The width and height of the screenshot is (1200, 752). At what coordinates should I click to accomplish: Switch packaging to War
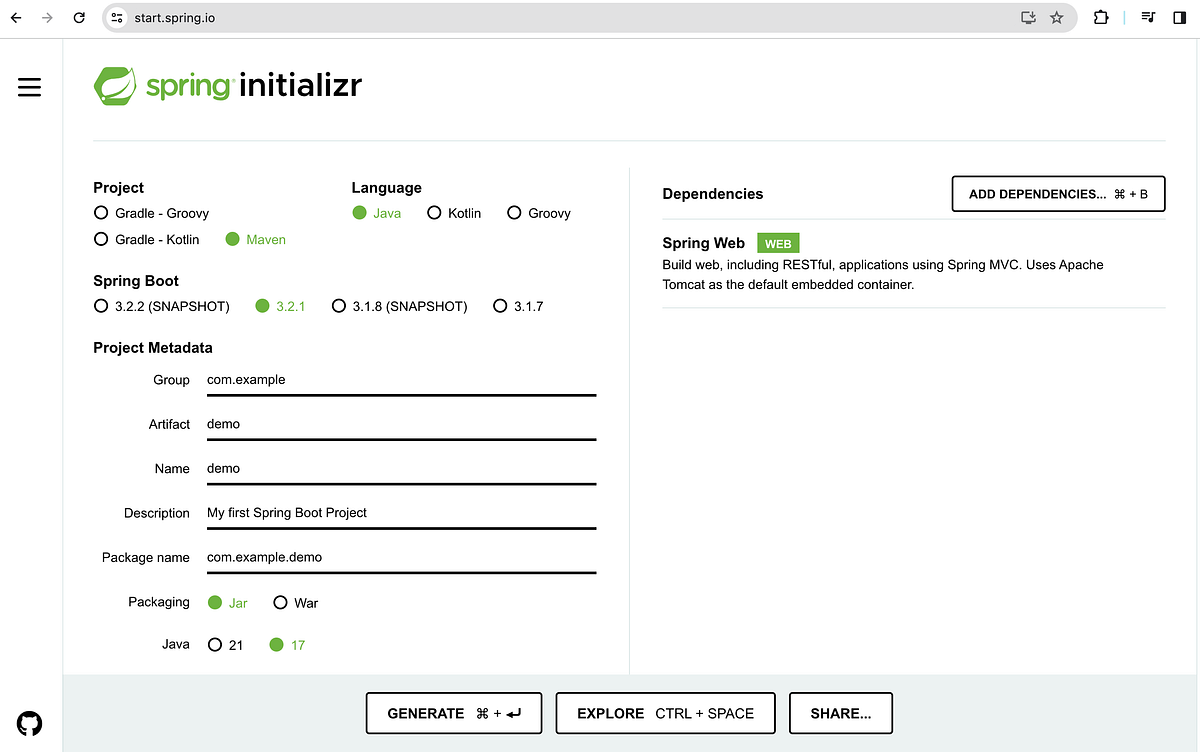tap(281, 602)
